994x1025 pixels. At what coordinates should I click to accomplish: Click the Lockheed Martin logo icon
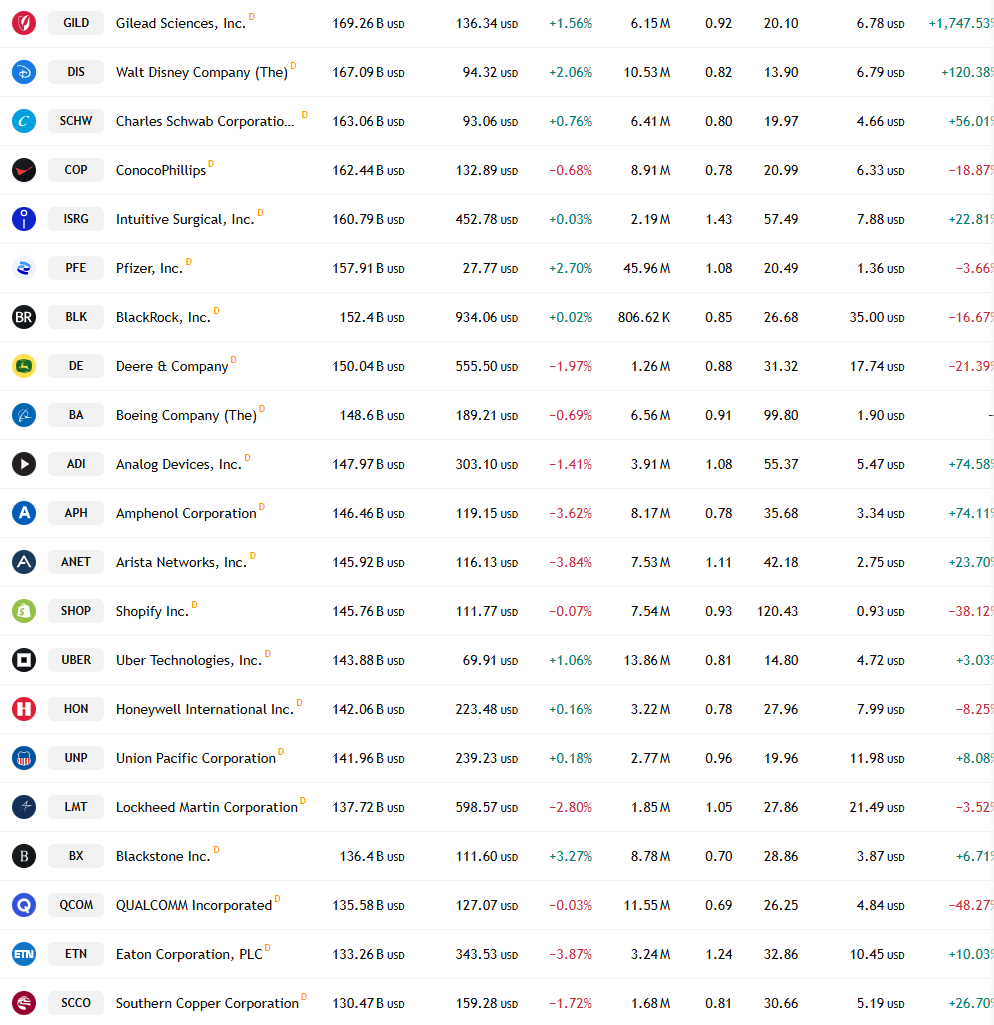24,807
